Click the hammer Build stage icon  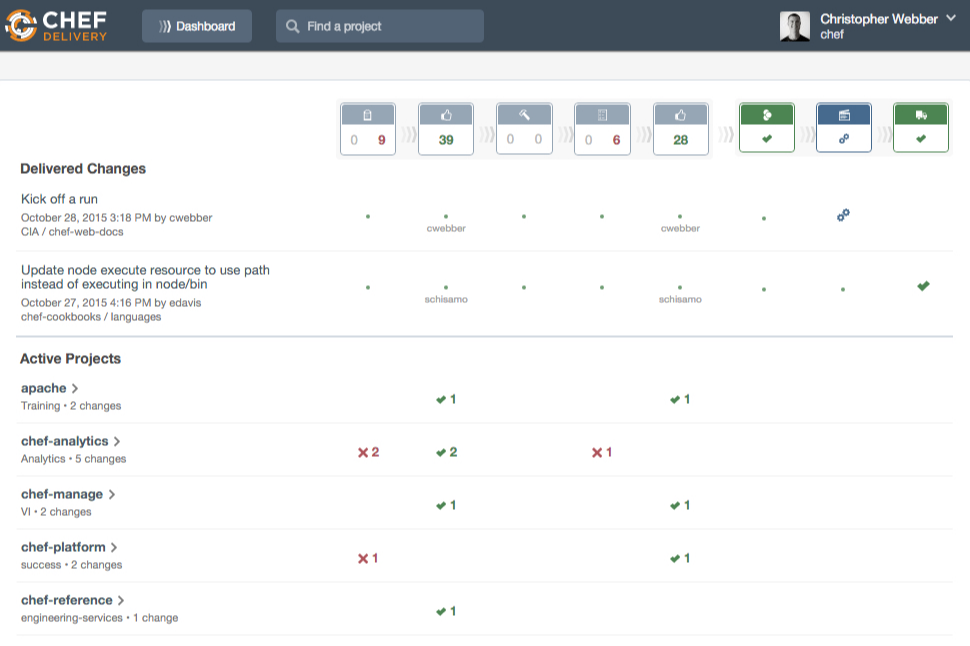(523, 115)
